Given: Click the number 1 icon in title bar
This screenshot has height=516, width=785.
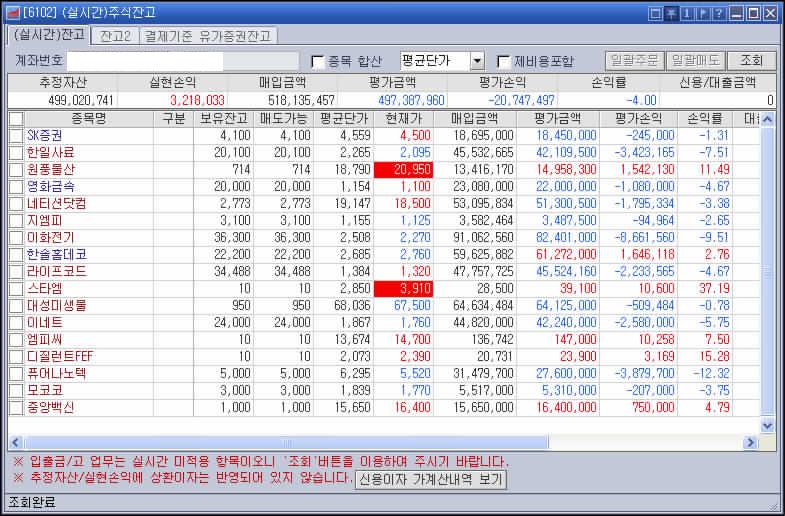Looking at the screenshot, I should (687, 13).
